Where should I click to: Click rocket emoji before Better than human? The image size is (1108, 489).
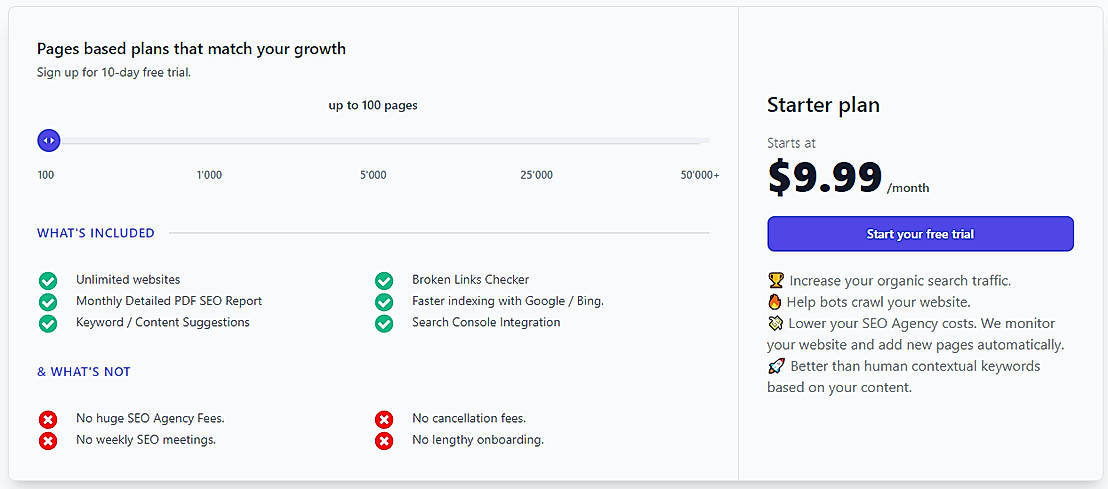pyautogui.click(x=776, y=366)
